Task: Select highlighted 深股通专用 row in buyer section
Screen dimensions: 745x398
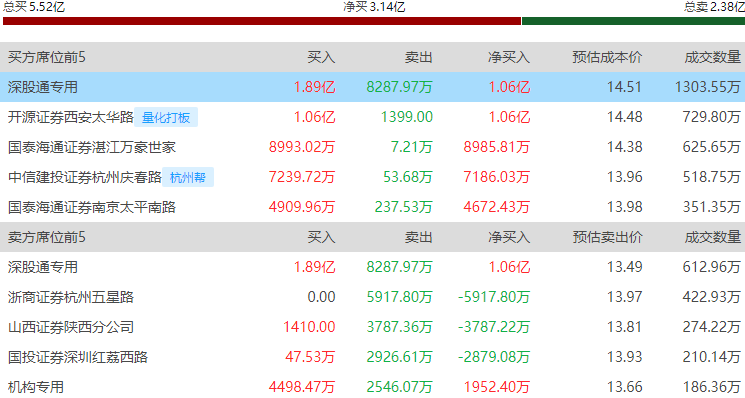Action: click(x=372, y=87)
